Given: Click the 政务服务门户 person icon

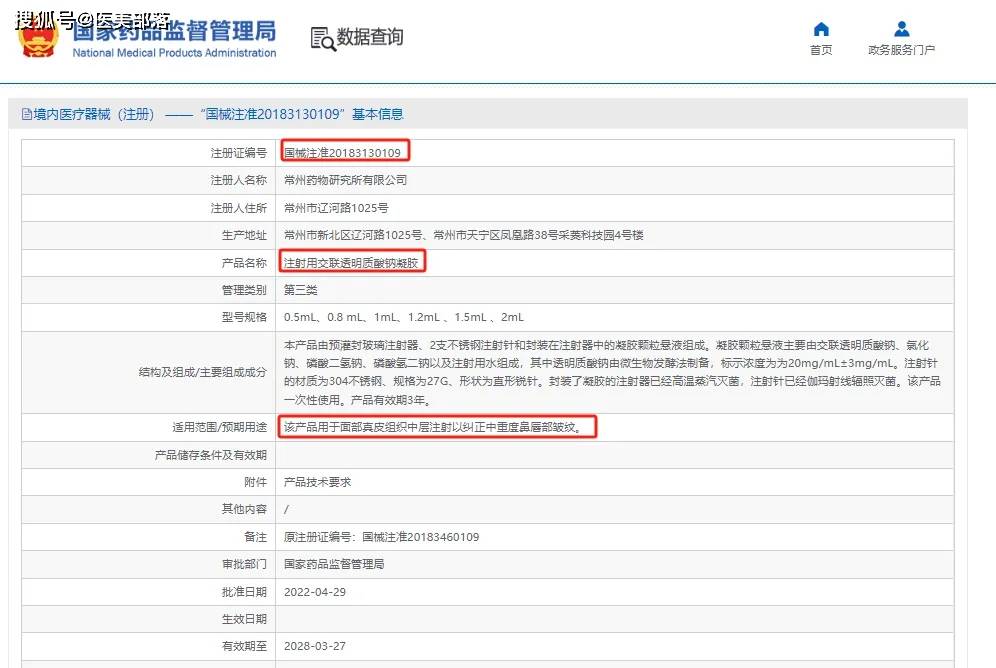Looking at the screenshot, I should click(x=901, y=29).
